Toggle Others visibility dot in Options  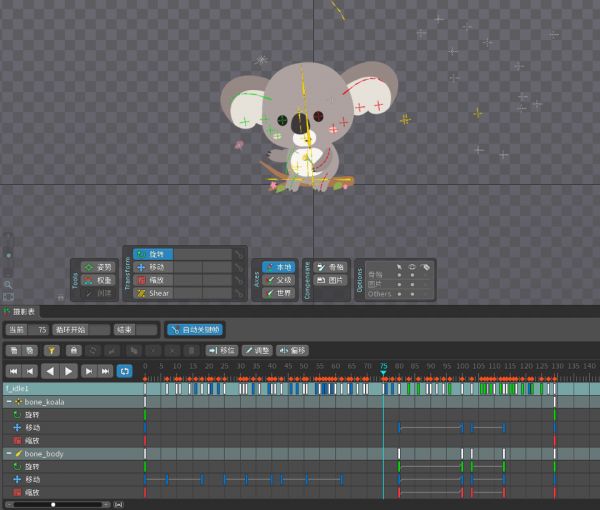412,294
